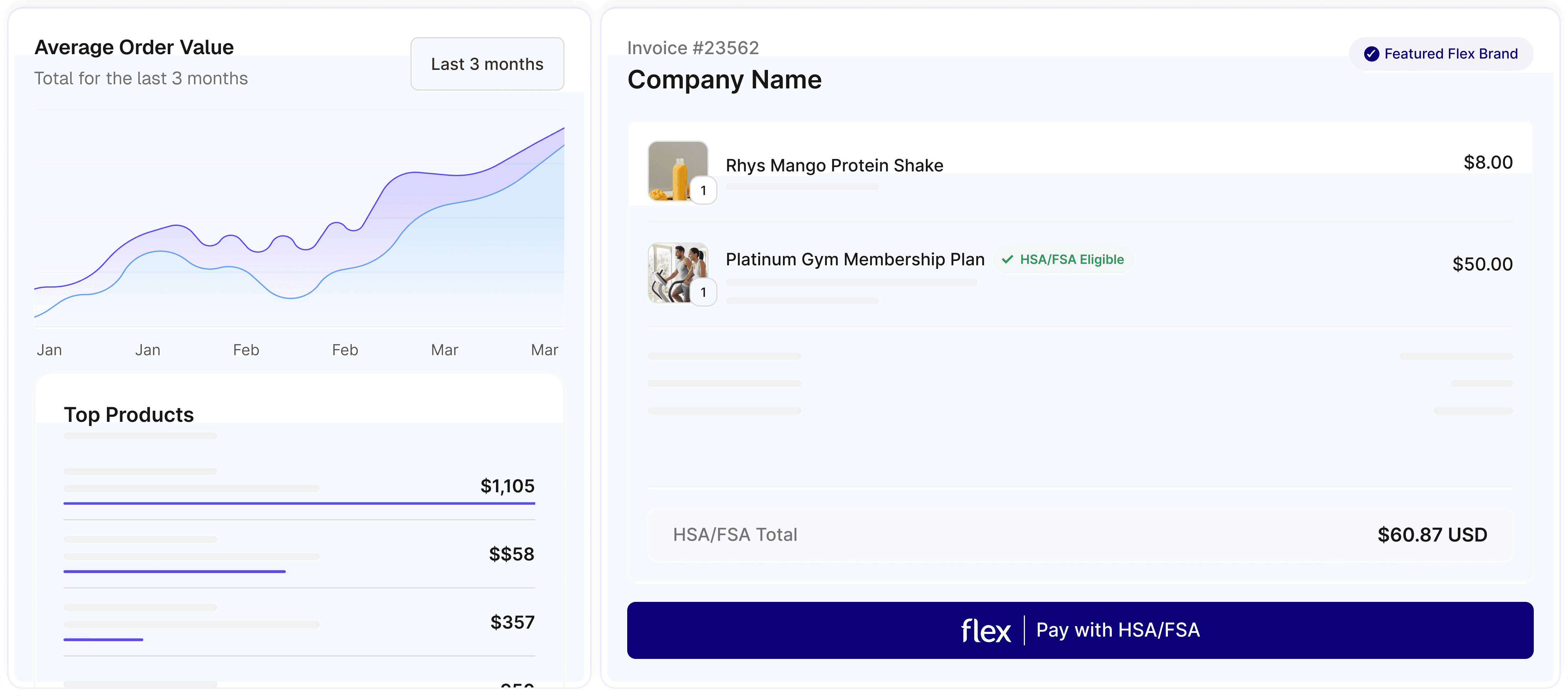Select Platinum Gym Membership Plan item name

pyautogui.click(x=855, y=260)
